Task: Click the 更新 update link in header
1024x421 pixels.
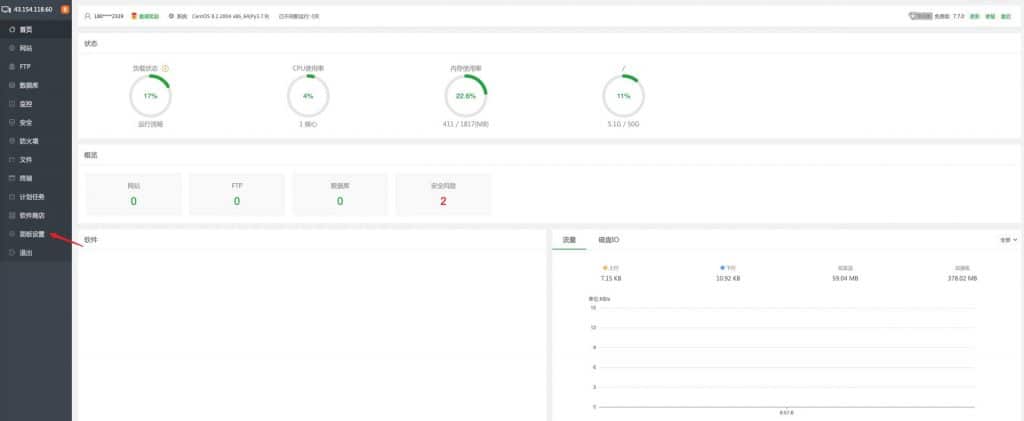Action: pos(974,16)
